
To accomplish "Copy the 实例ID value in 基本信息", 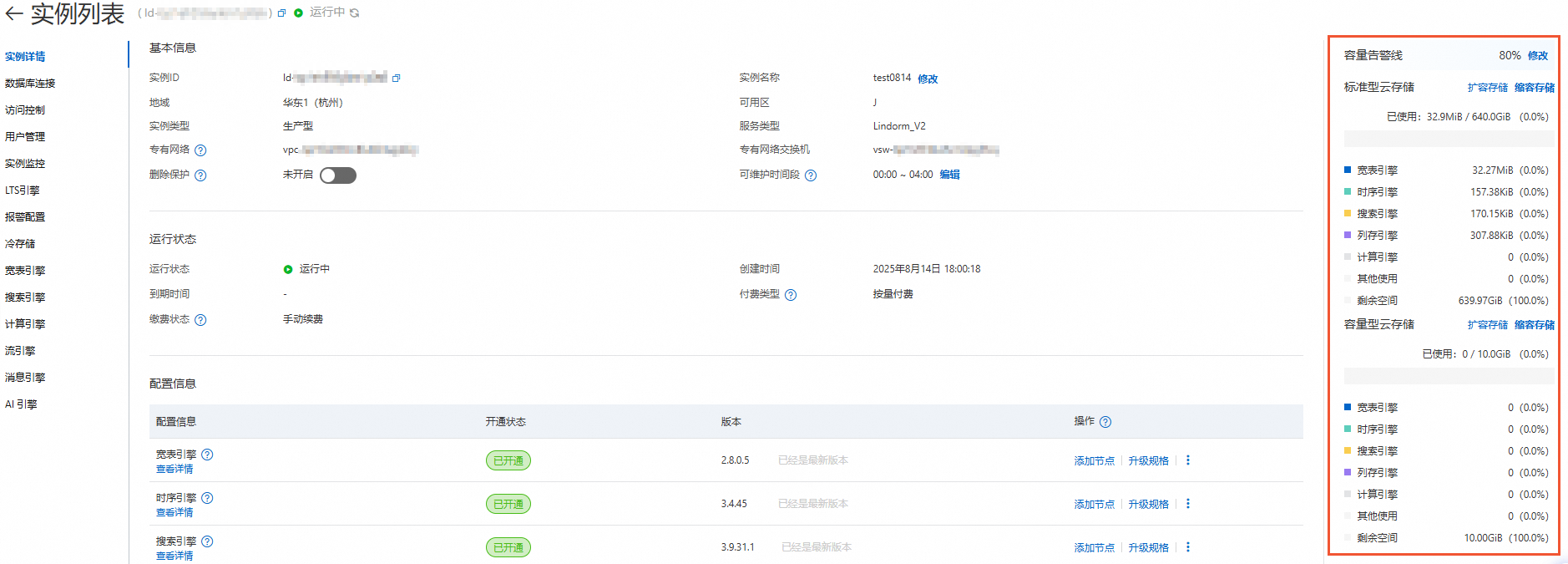I will pos(396,79).
